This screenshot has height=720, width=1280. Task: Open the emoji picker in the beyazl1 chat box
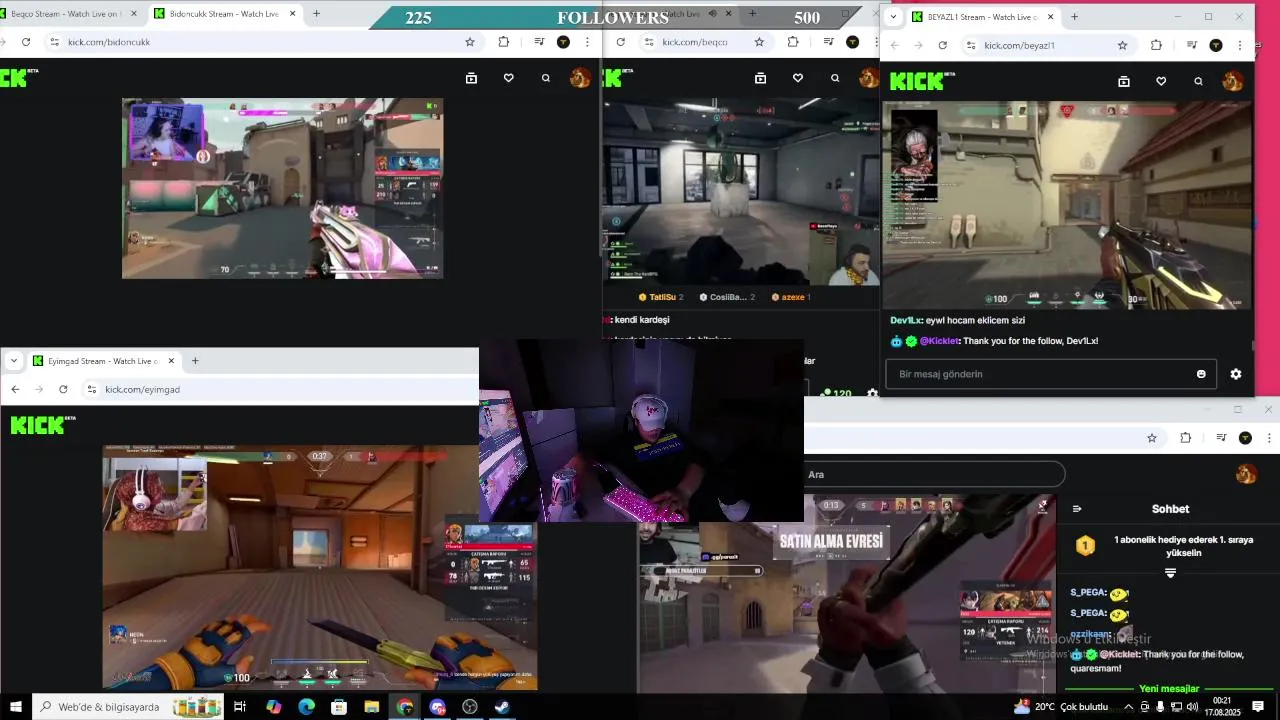tap(1201, 374)
